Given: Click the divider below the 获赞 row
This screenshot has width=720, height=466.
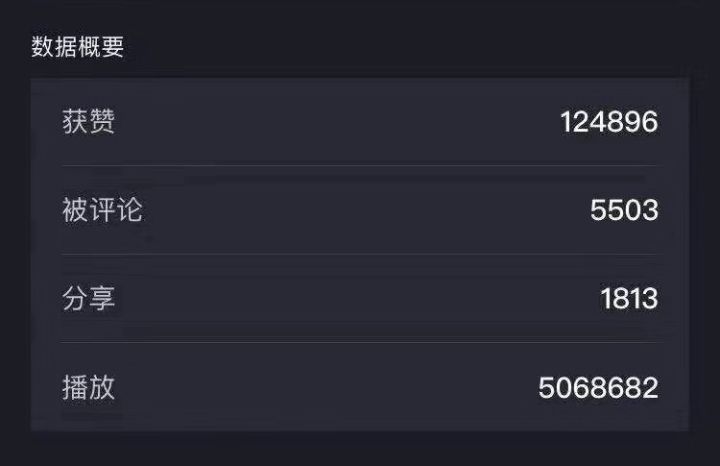Looking at the screenshot, I should pos(360,166).
